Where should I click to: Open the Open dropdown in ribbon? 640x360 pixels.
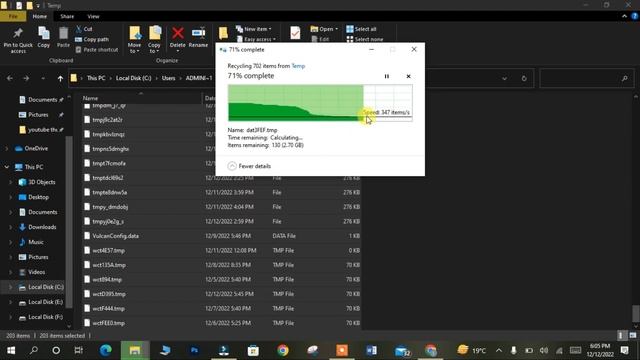point(324,29)
